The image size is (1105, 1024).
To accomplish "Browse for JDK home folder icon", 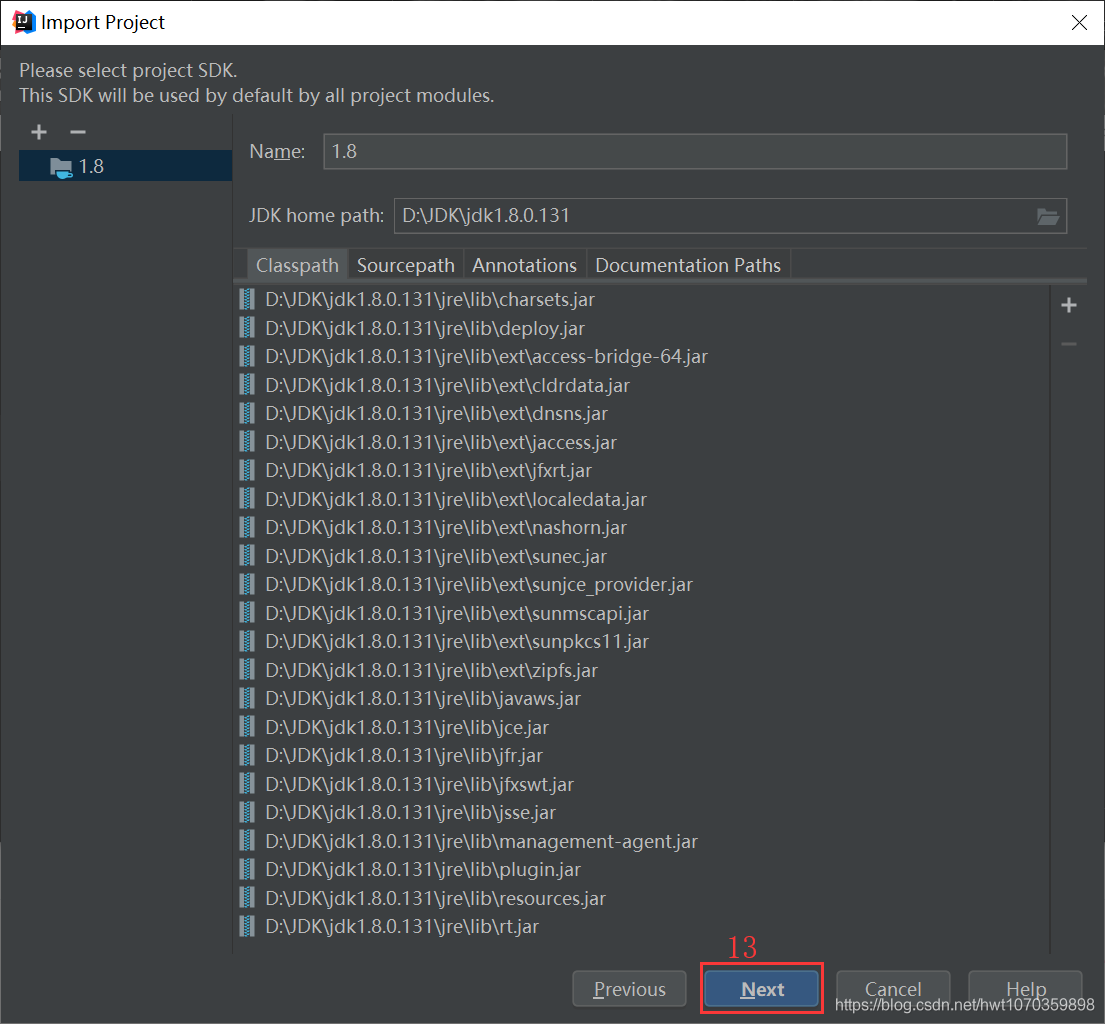I will point(1048,216).
